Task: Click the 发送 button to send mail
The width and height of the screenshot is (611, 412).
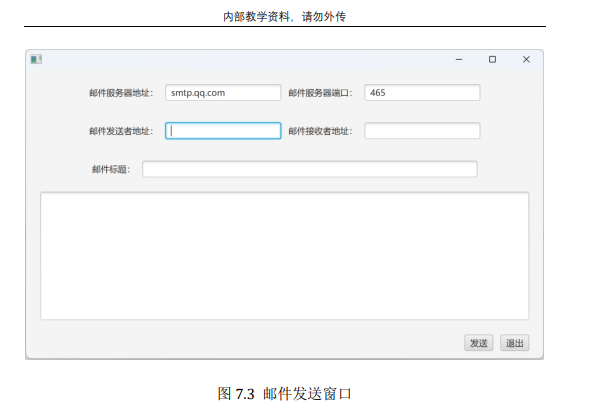Action: tap(479, 343)
